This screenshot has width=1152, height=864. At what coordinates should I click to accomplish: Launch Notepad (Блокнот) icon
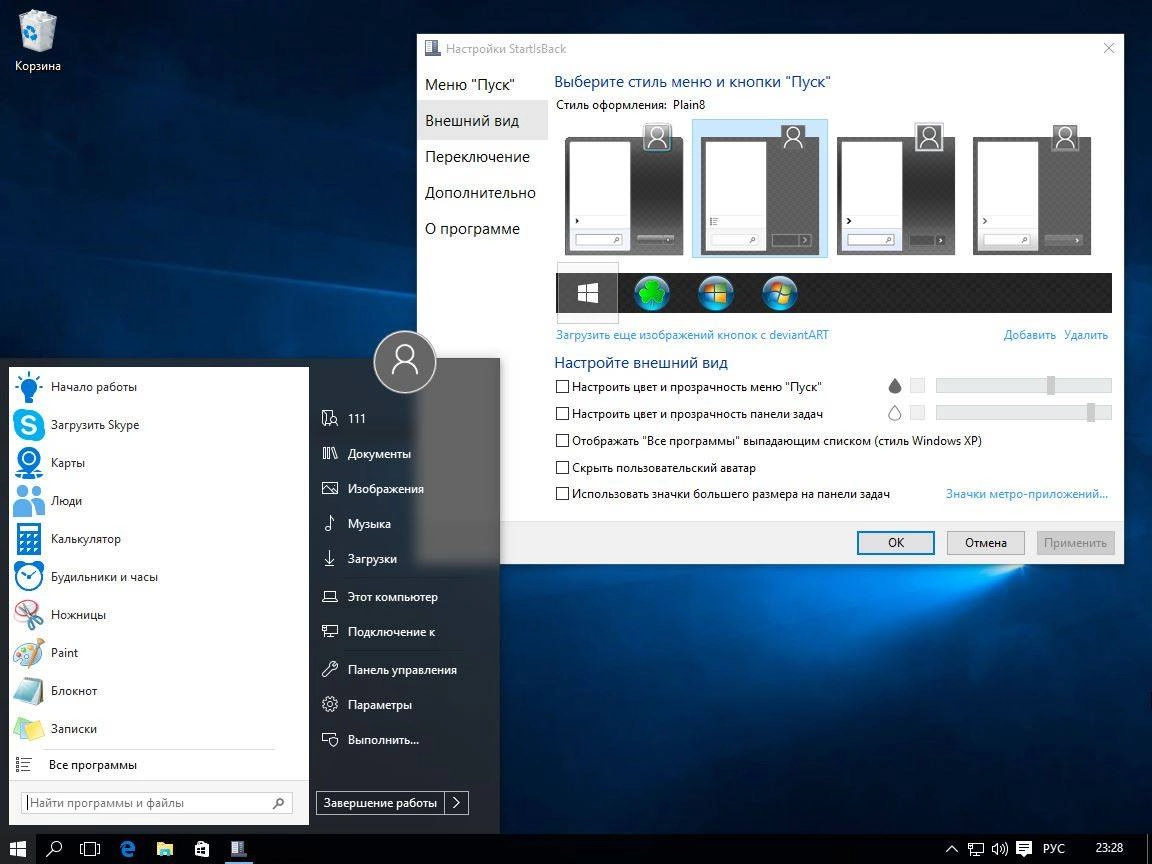29,691
